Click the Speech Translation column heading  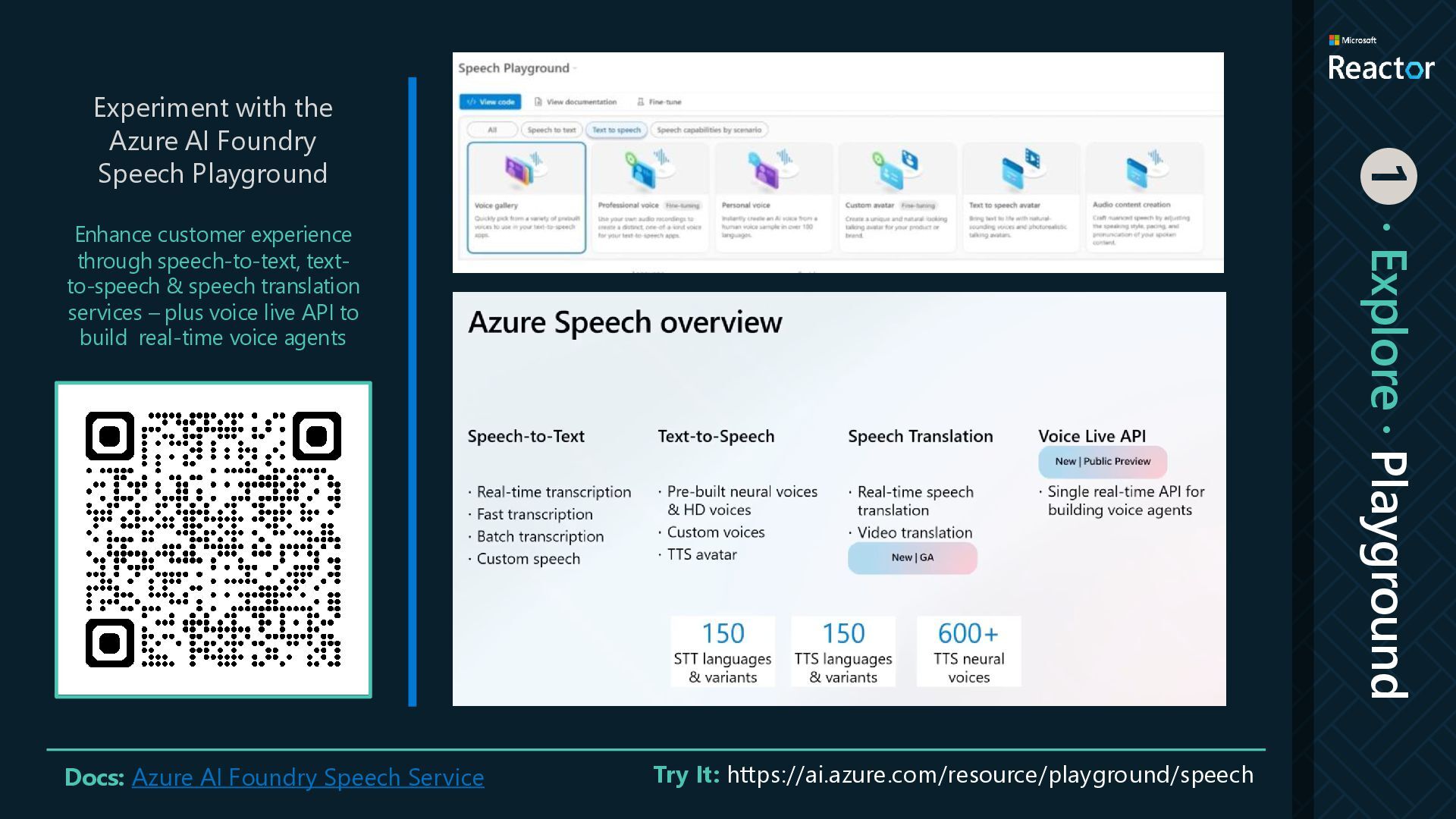920,437
